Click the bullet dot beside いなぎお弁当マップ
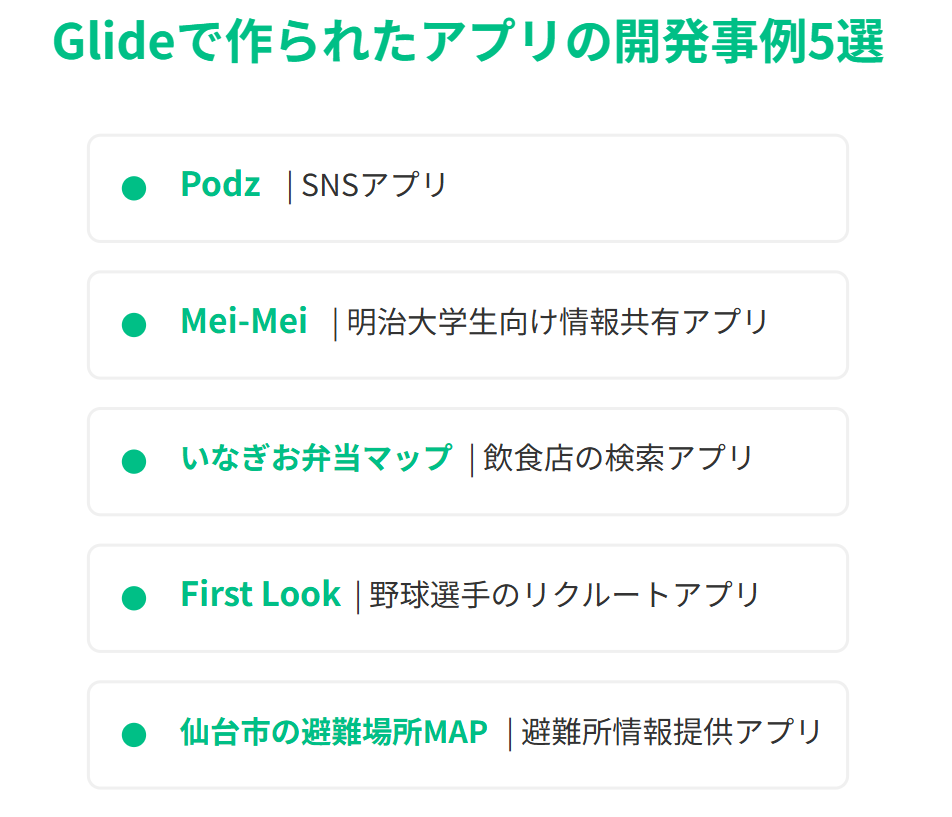Viewport: 952px width, 817px height. [134, 461]
